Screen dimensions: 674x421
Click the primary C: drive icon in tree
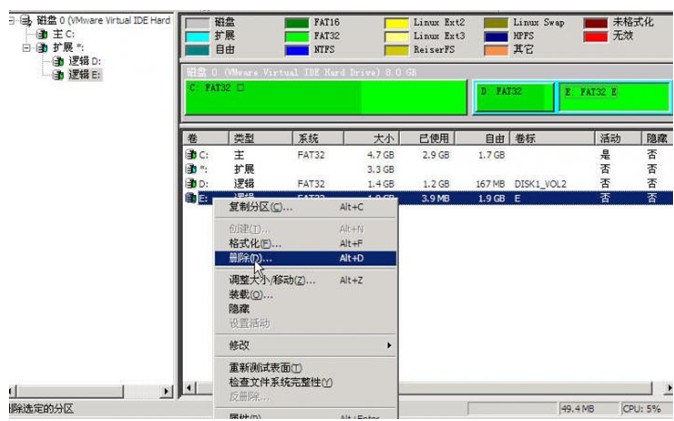pyautogui.click(x=42, y=34)
